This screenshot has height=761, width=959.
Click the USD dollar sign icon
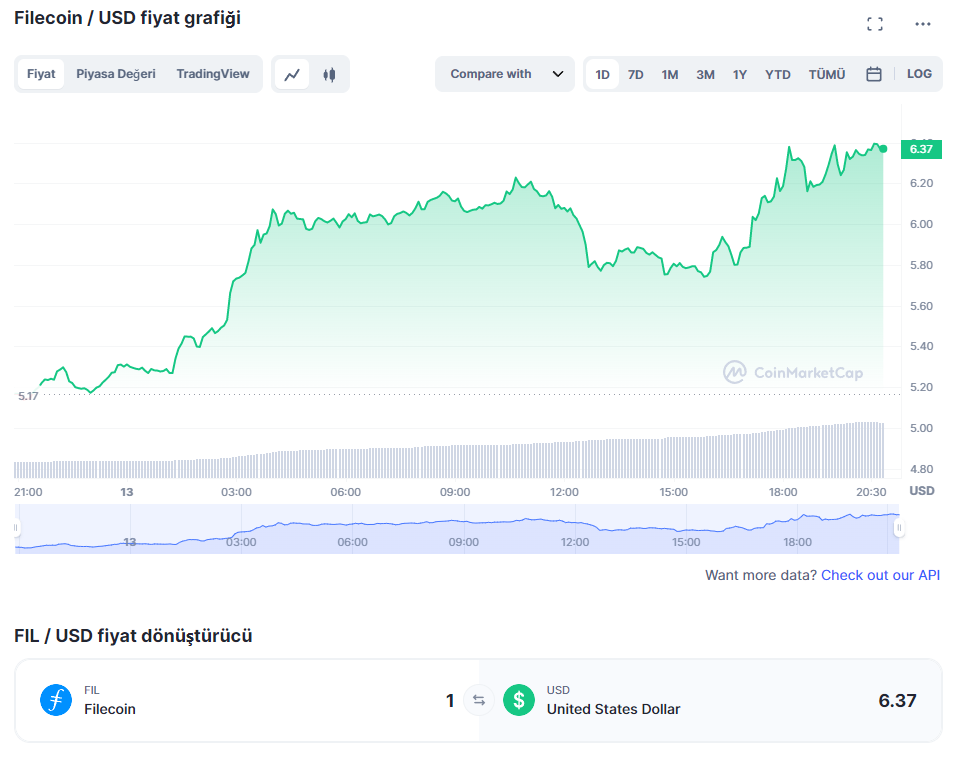(519, 700)
